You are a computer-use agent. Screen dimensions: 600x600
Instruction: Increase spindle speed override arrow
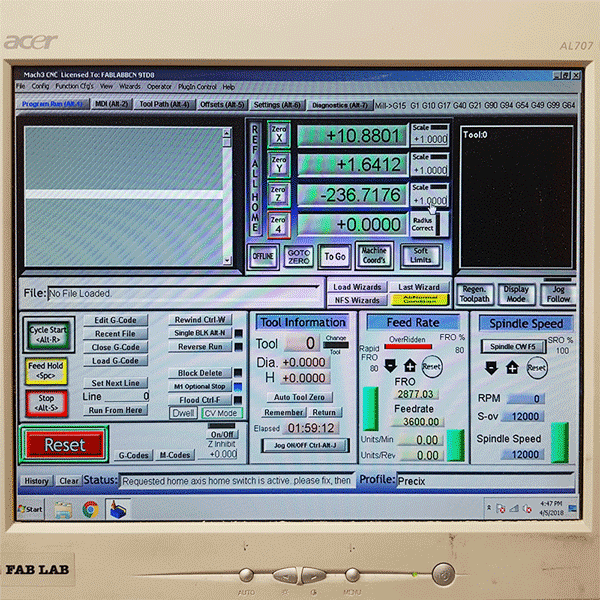pos(512,368)
